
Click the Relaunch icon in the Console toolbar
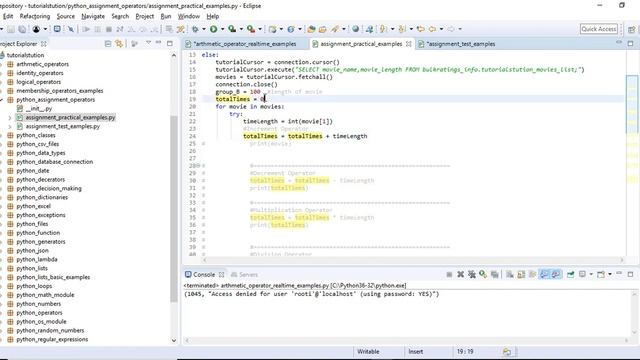click(483, 274)
